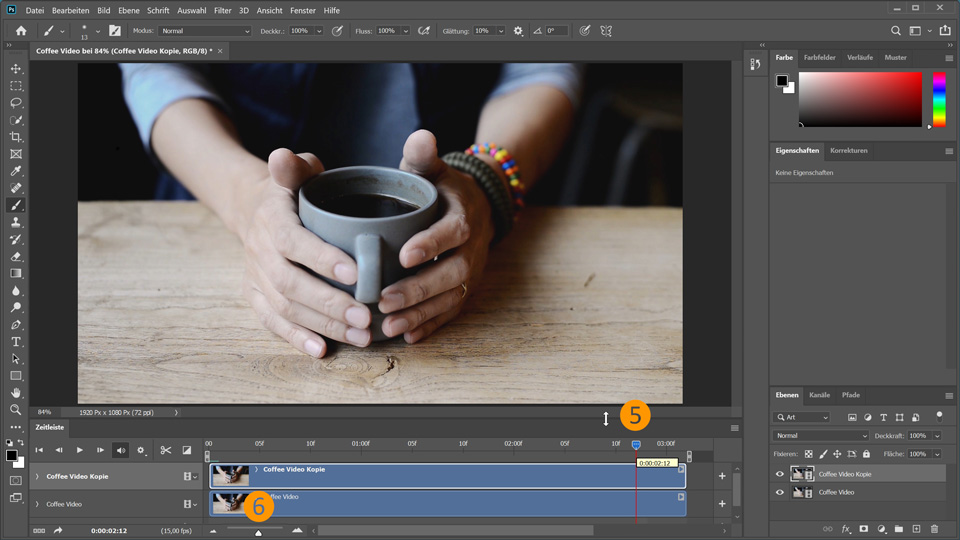The height and width of the screenshot is (540, 960).
Task: Select the Move tool
Action: [x=16, y=69]
